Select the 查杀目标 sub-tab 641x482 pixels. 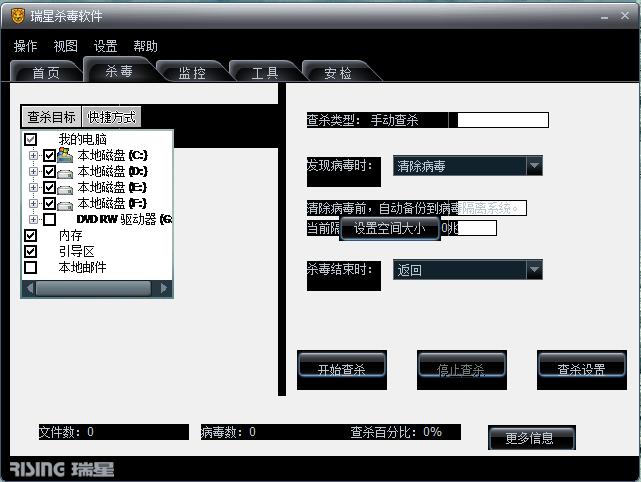pyautogui.click(x=52, y=117)
